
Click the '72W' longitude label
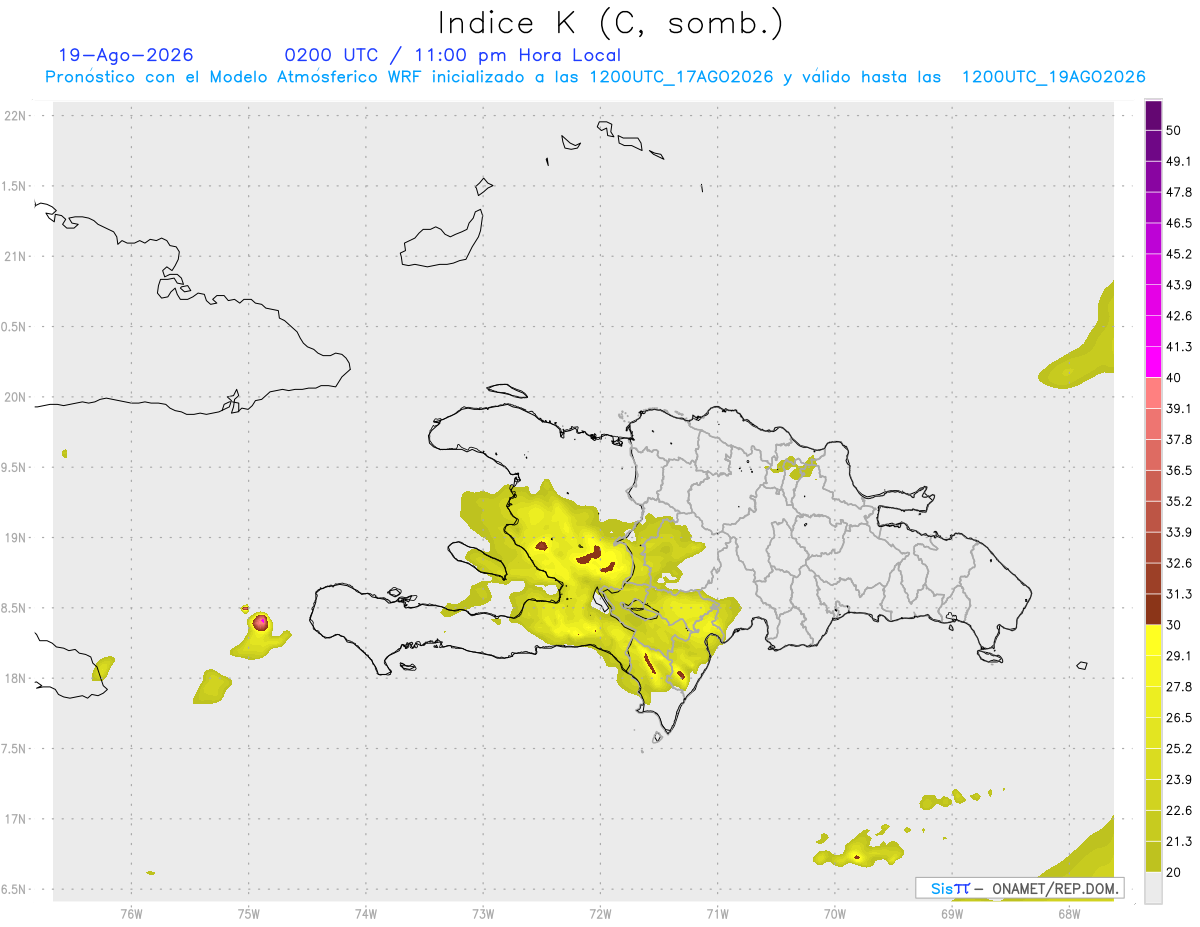pyautogui.click(x=600, y=913)
